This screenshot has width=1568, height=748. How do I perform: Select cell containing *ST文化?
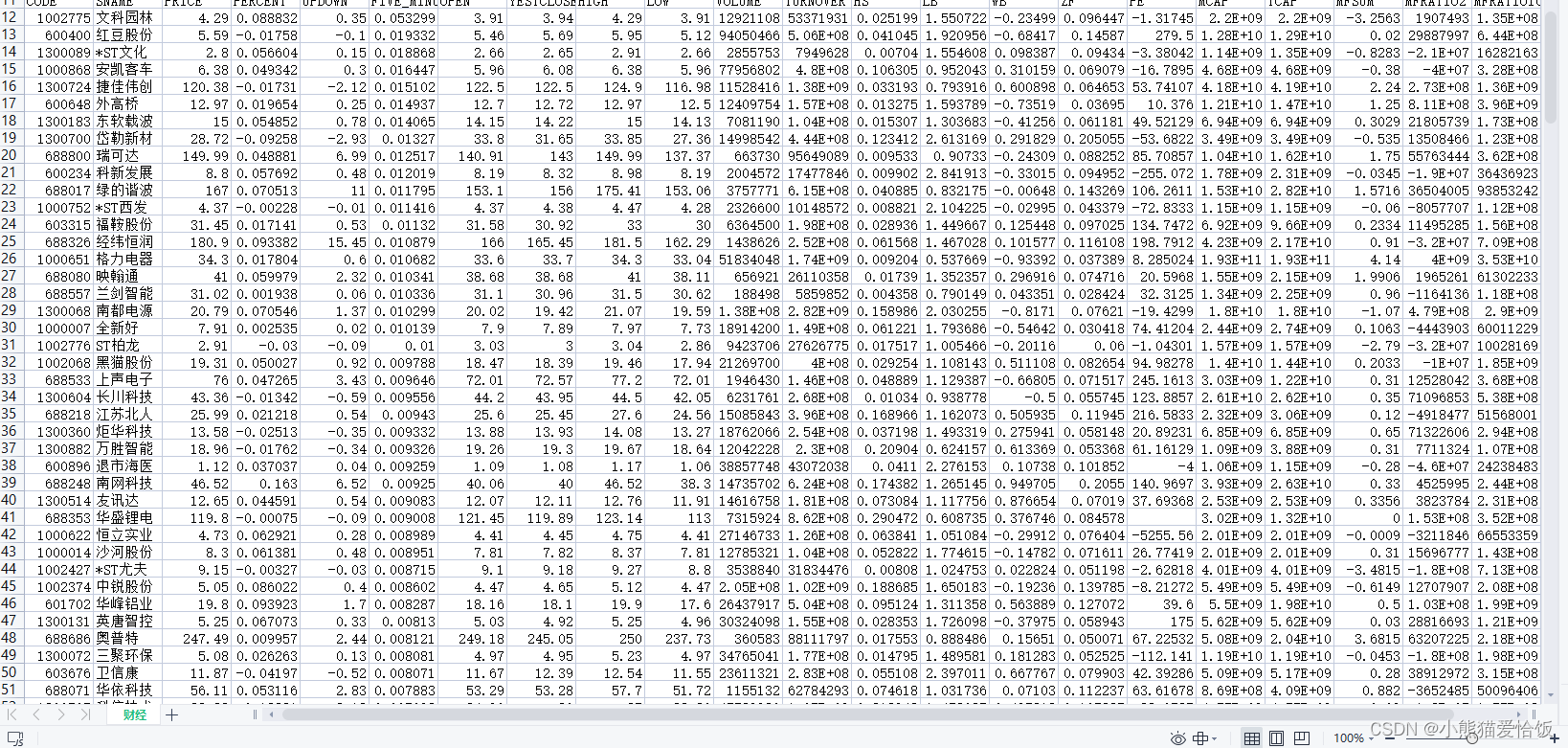click(127, 52)
